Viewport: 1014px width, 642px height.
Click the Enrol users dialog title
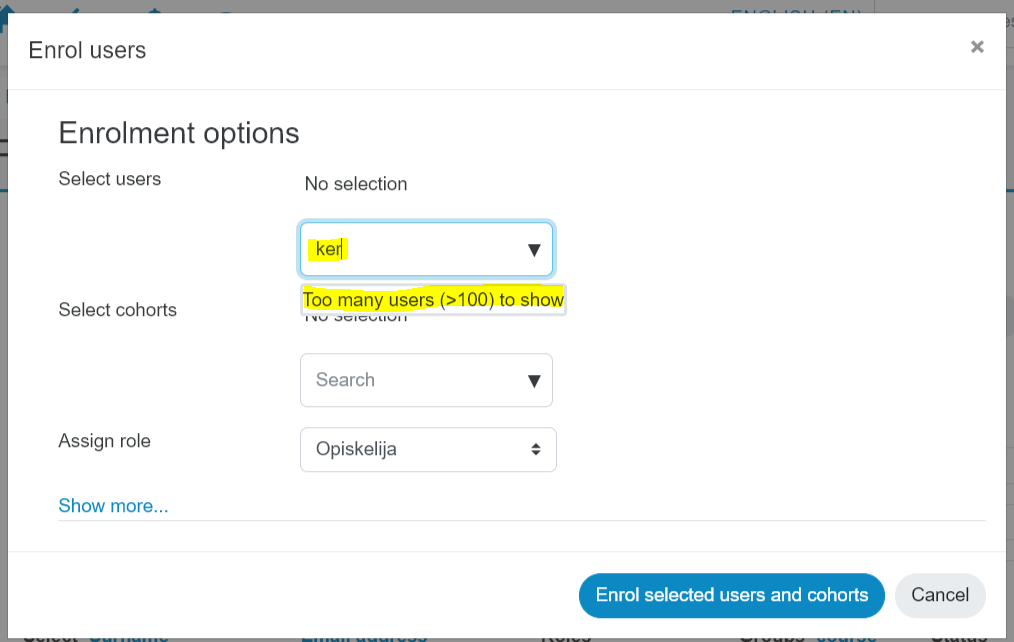point(87,50)
